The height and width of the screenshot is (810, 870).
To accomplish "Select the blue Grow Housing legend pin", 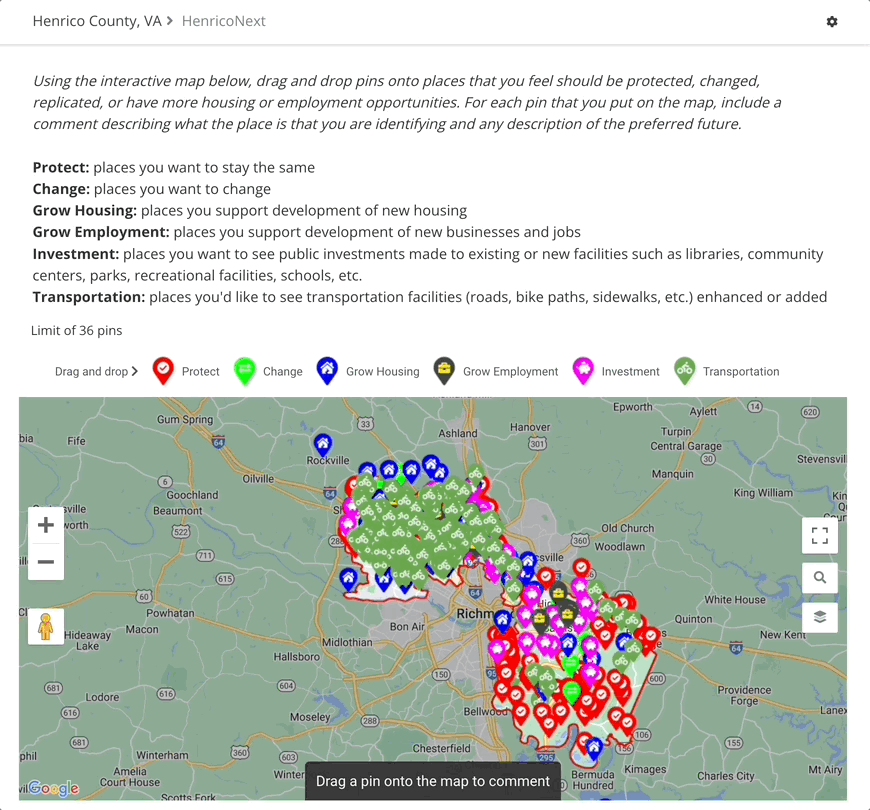I will pos(327,370).
